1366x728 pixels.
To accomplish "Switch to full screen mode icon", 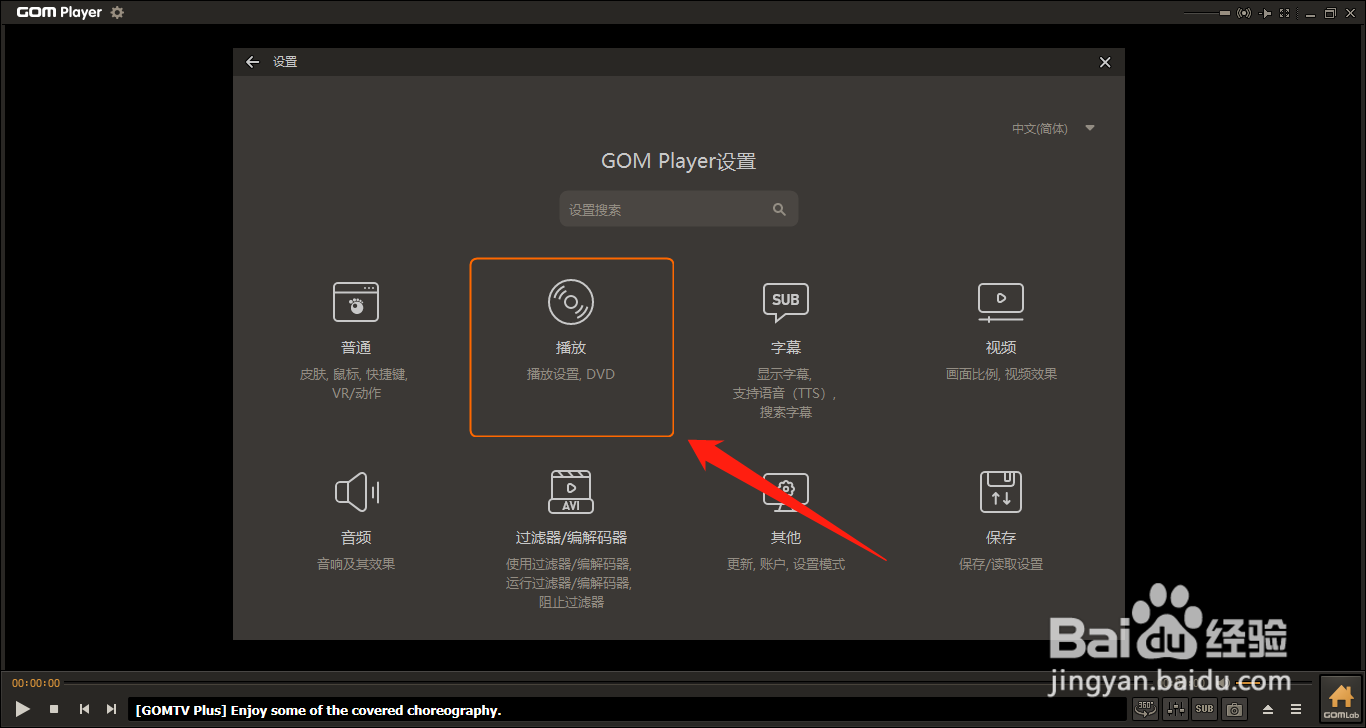I will pyautogui.click(x=1285, y=13).
